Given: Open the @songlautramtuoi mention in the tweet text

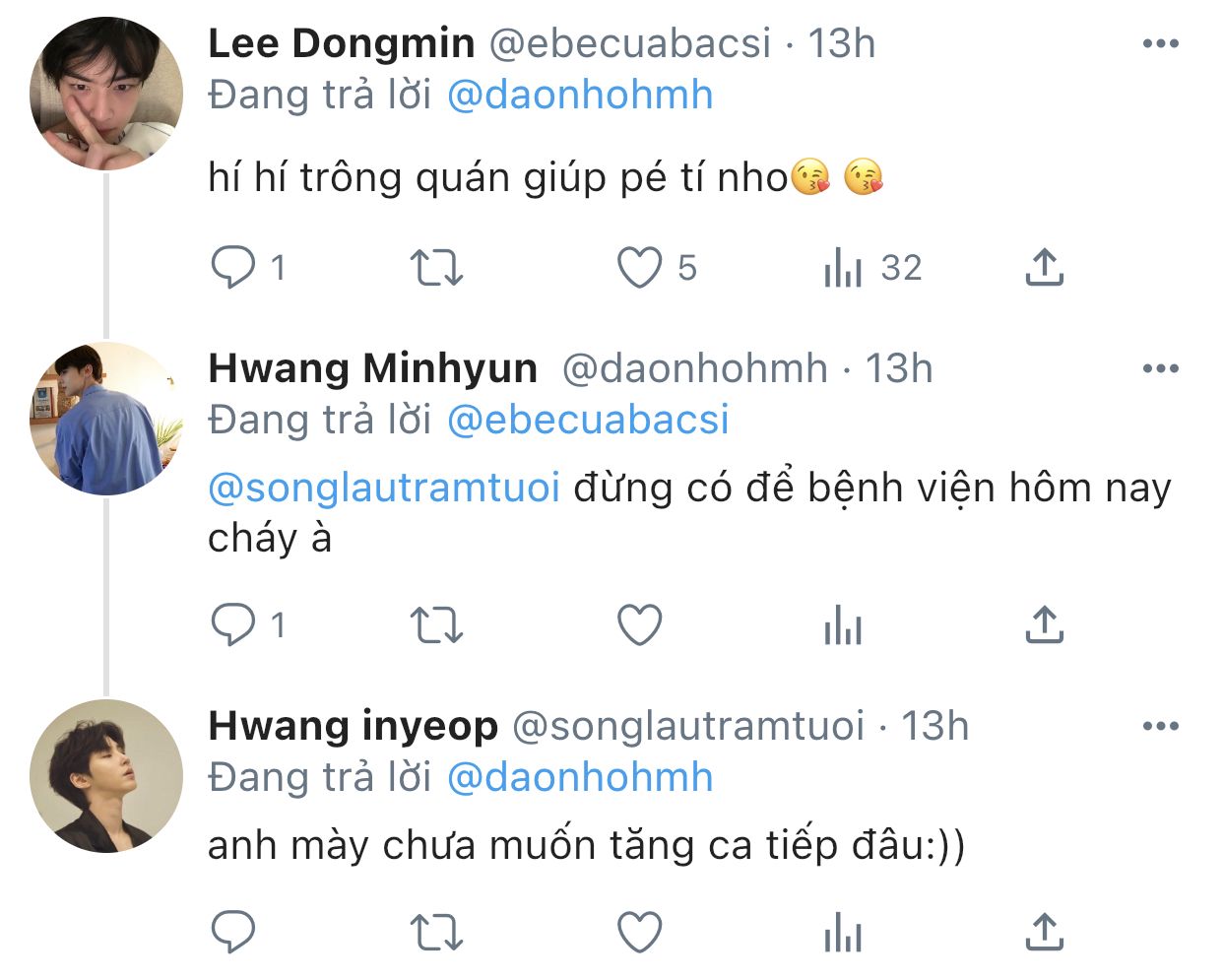Looking at the screenshot, I should click(x=384, y=488).
